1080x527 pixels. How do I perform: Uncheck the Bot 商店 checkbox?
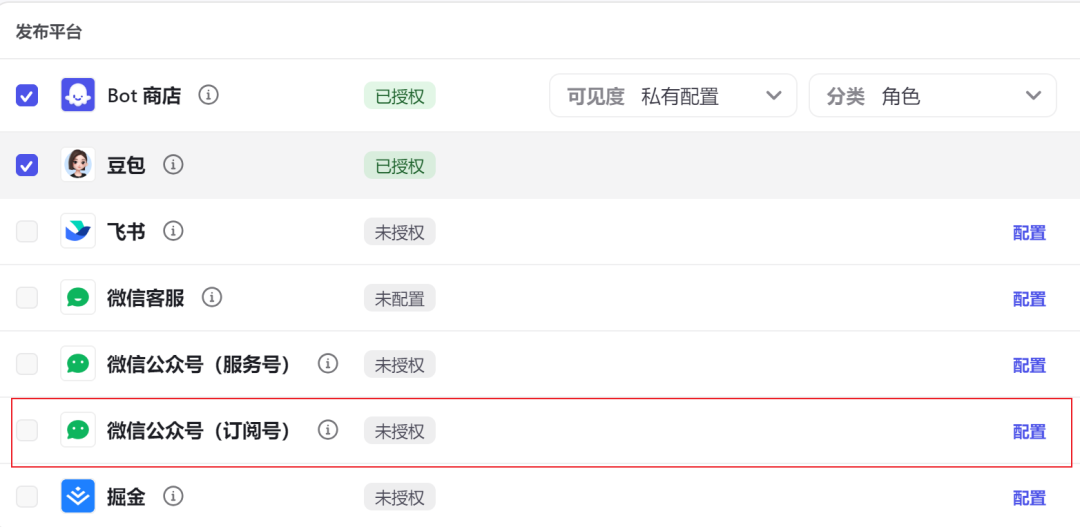27,96
